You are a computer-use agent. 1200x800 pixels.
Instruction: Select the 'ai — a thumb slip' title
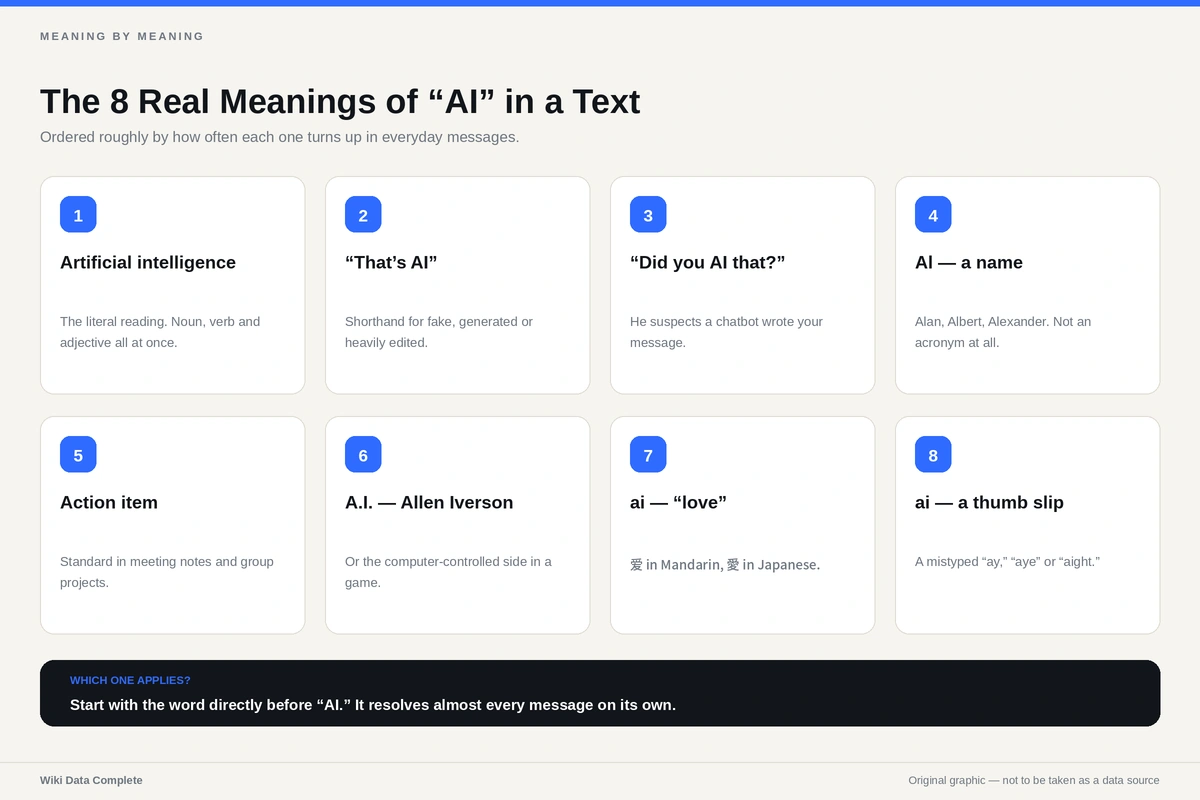[989, 503]
